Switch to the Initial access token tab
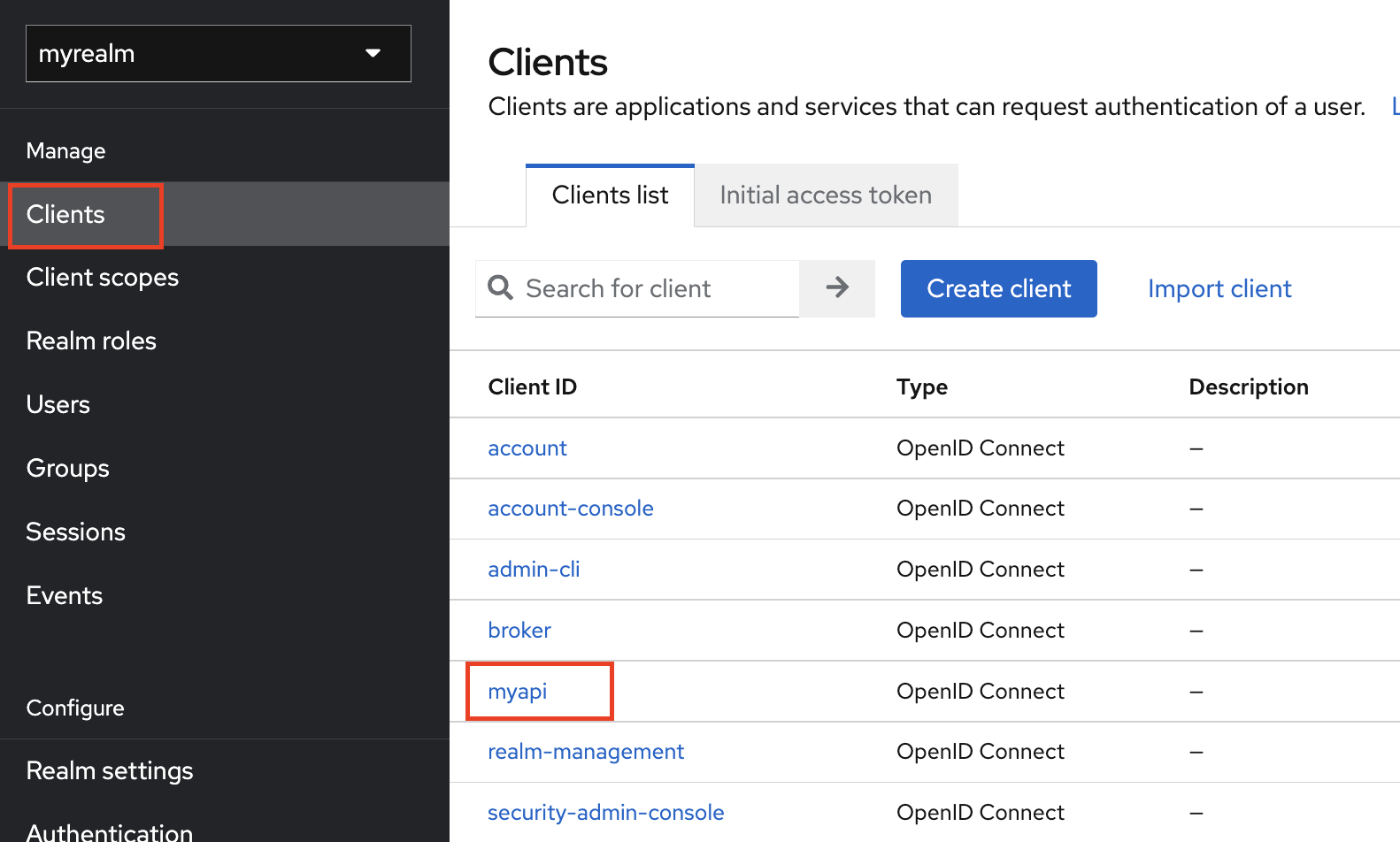The width and height of the screenshot is (1400, 842). [825, 195]
